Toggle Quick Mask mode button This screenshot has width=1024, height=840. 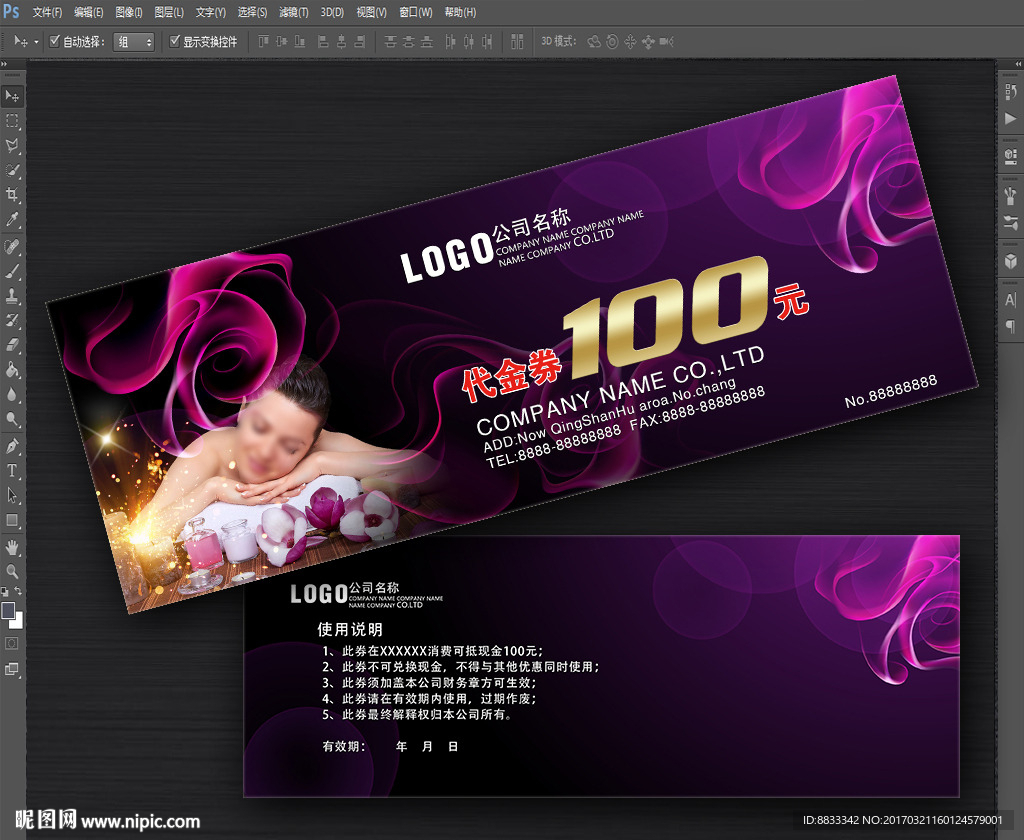coord(12,643)
